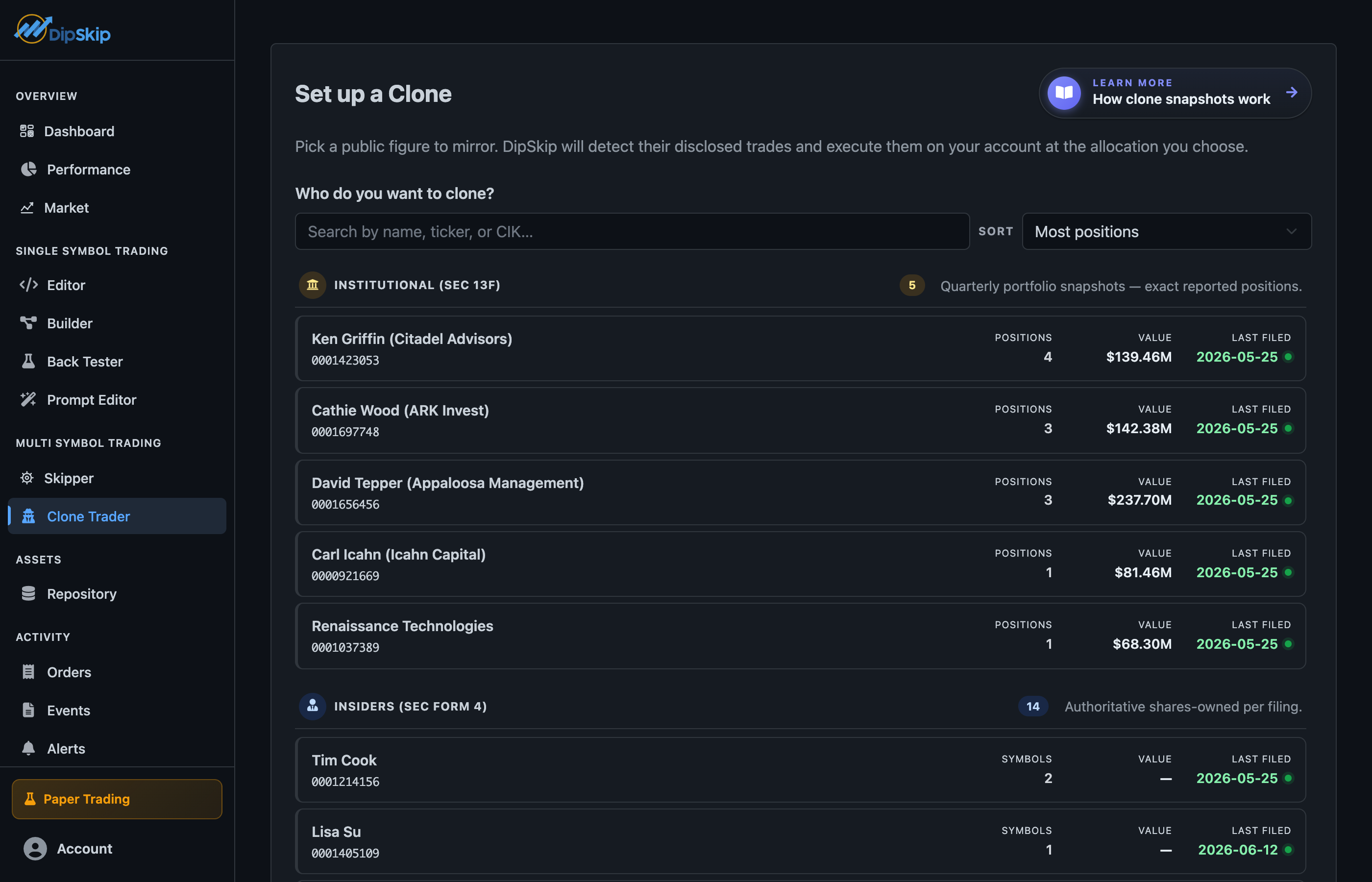Select Clone Trader menu item
Screen dimensions: 1372x882
tap(117, 516)
